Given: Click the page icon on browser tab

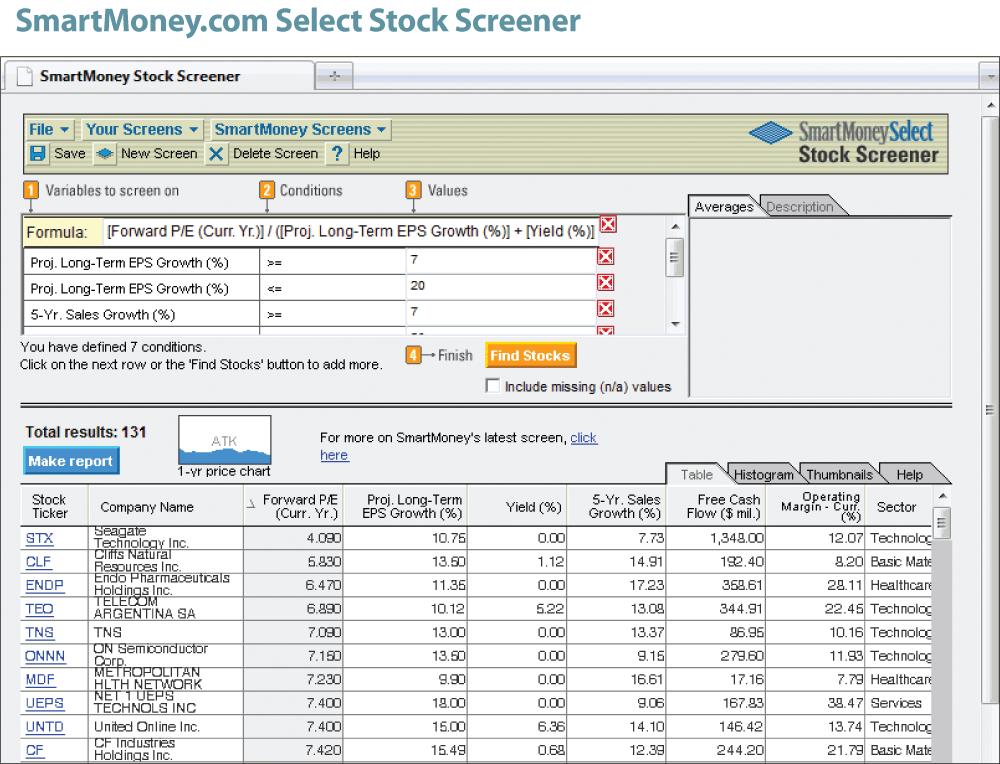Looking at the screenshot, I should pos(24,76).
